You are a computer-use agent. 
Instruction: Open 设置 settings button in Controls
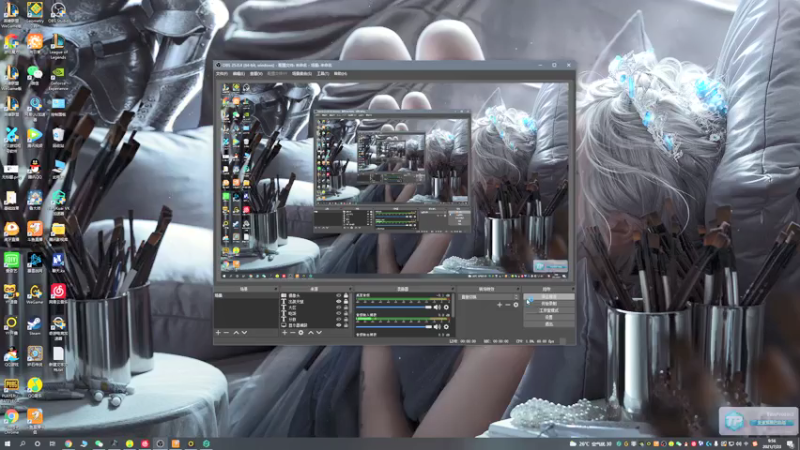549,317
